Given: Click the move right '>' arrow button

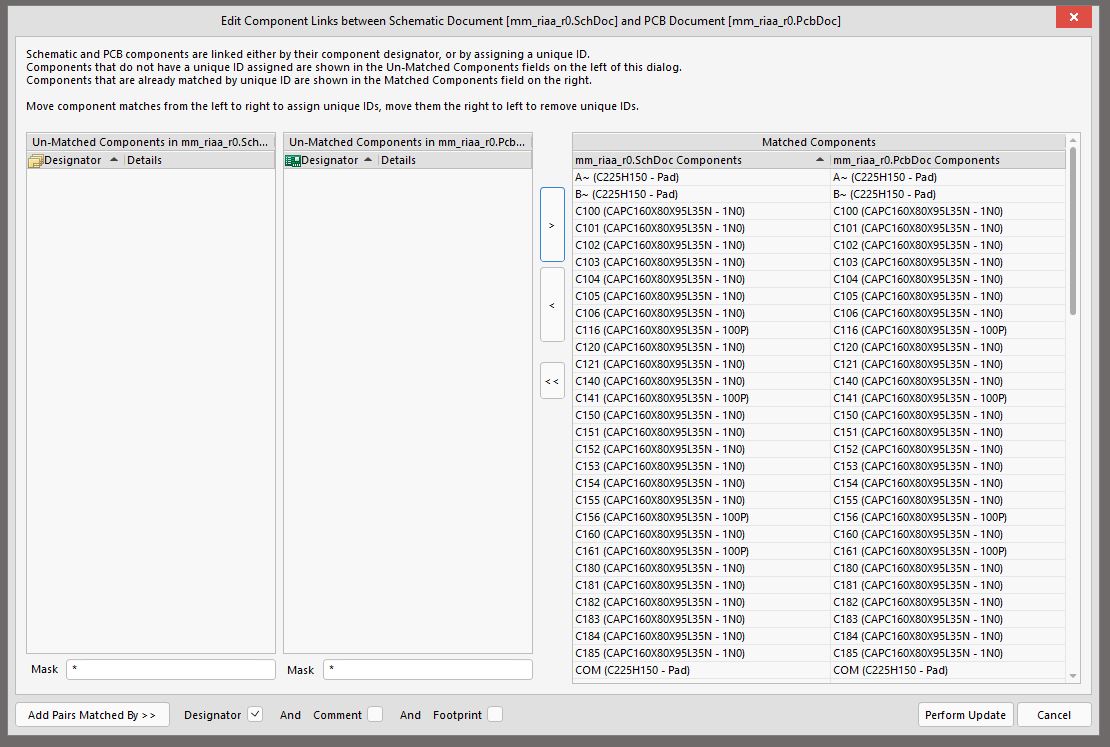Looking at the screenshot, I should 552,224.
